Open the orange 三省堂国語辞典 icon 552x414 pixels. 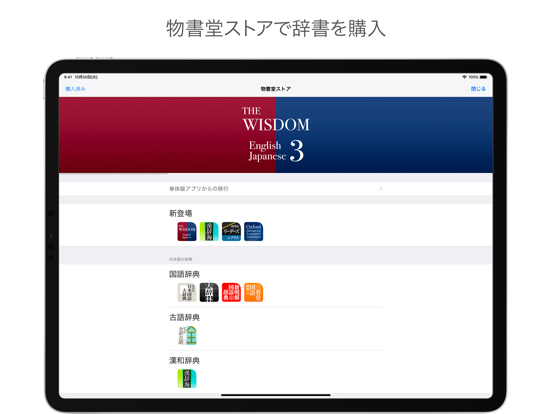[x=253, y=292]
